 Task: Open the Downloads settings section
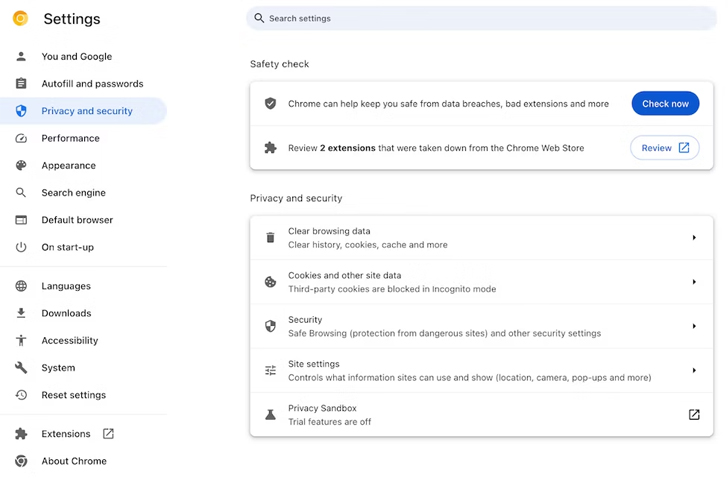tap(66, 314)
